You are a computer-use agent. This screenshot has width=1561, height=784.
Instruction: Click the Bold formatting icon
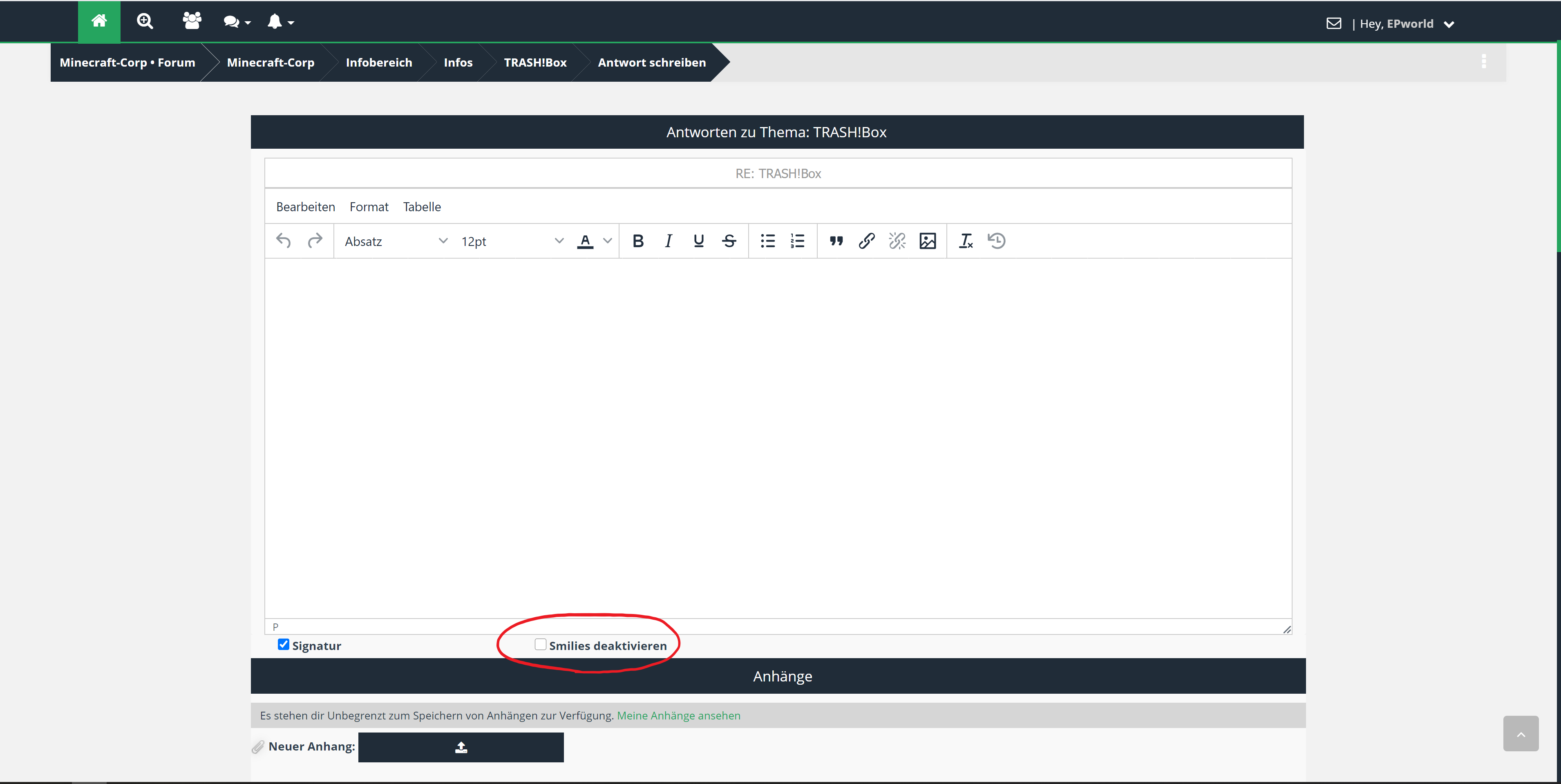click(637, 241)
